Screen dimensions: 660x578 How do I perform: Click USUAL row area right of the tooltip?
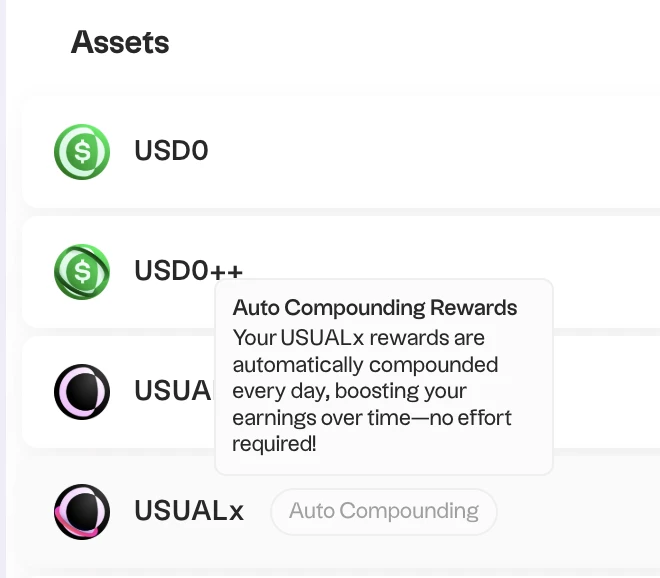[605, 391]
